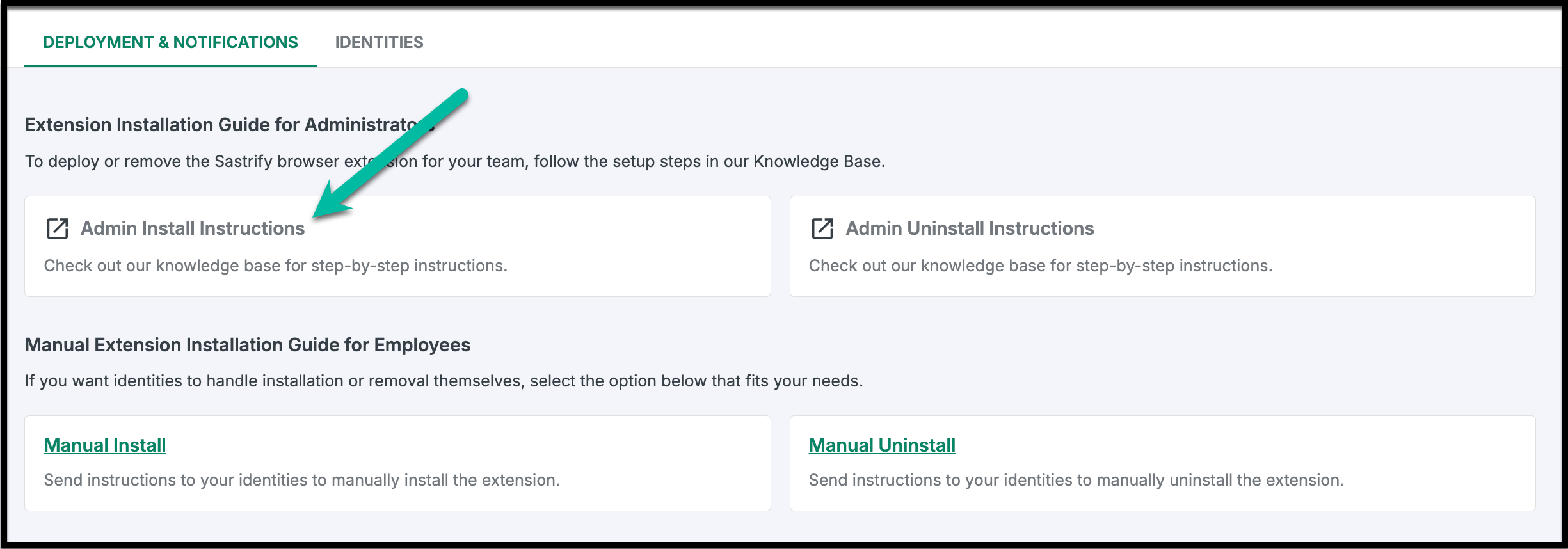Switch to the Identities tab
Image resolution: width=1568 pixels, height=549 pixels.
click(x=379, y=42)
